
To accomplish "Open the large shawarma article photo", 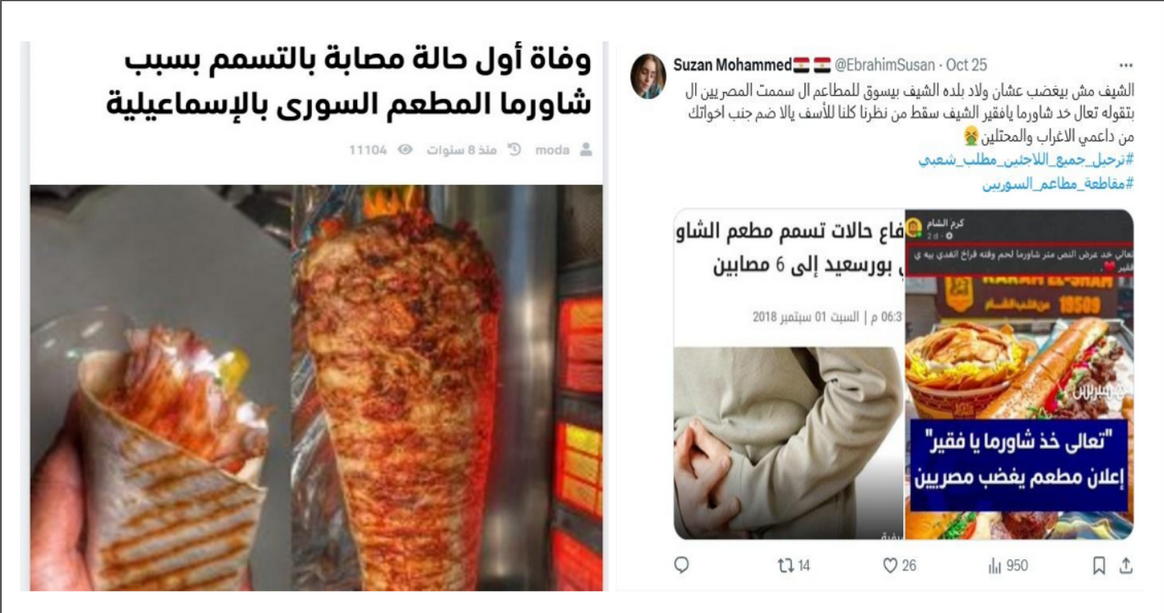I will 316,387.
